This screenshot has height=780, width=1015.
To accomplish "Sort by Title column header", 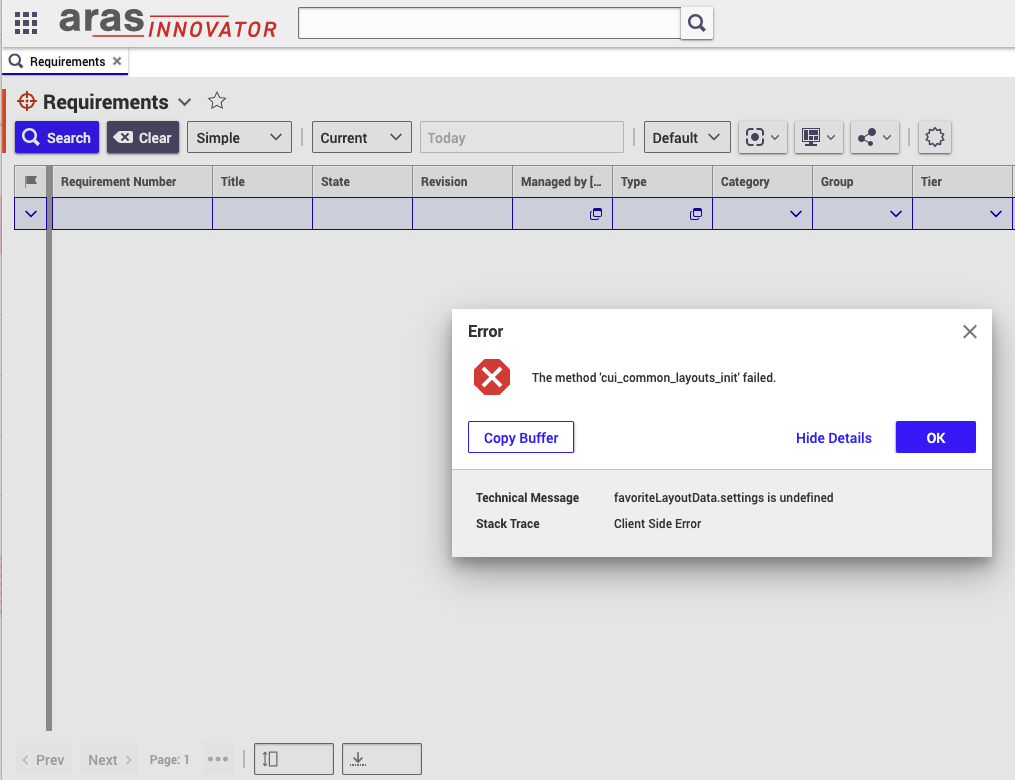I will pos(262,181).
